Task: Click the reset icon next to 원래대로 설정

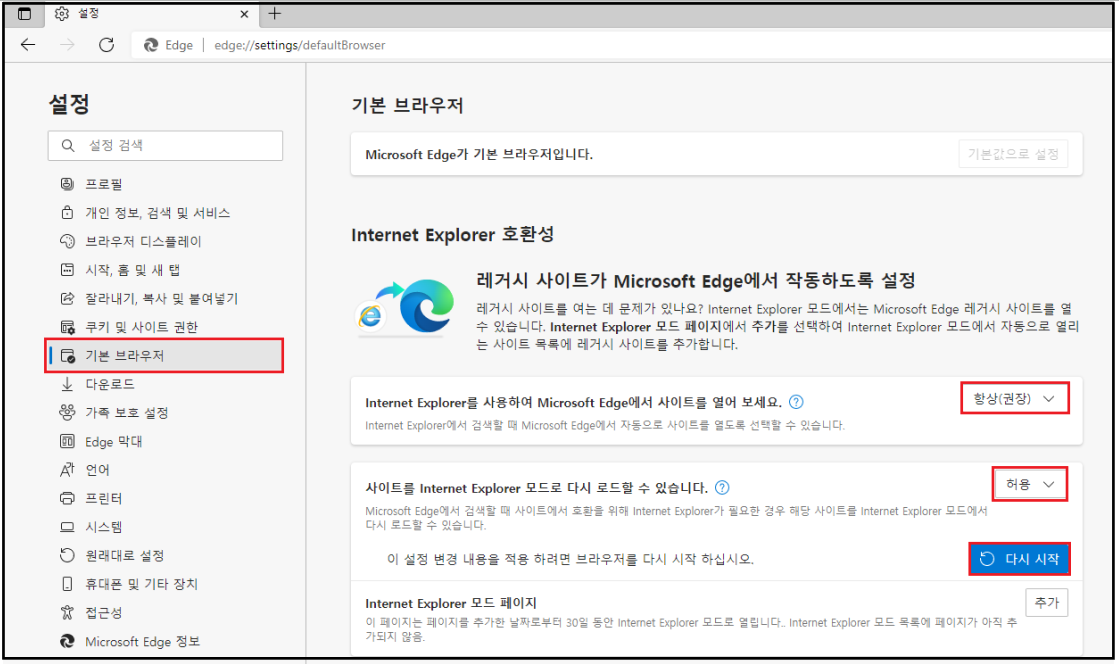Action: (67, 555)
